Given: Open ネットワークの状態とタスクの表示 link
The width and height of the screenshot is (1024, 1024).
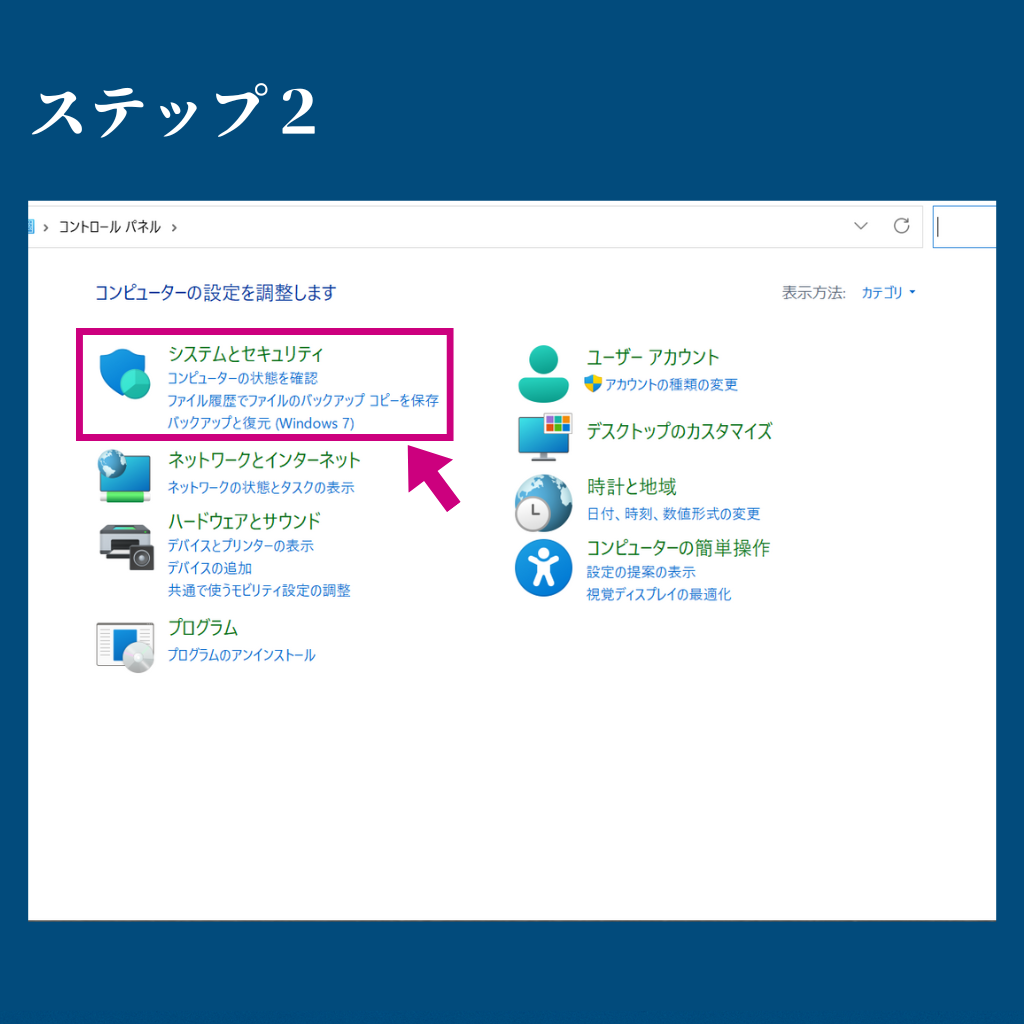Looking at the screenshot, I should click(261, 487).
